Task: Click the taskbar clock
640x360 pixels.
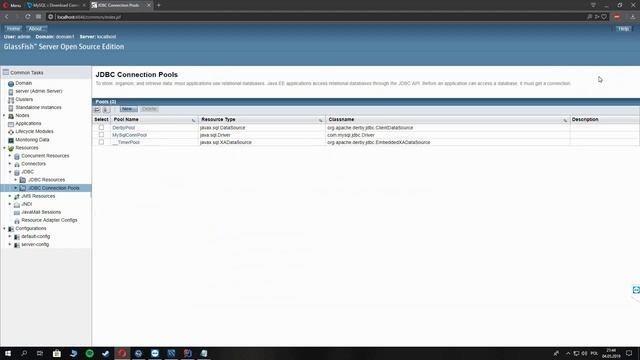Action: 611,353
